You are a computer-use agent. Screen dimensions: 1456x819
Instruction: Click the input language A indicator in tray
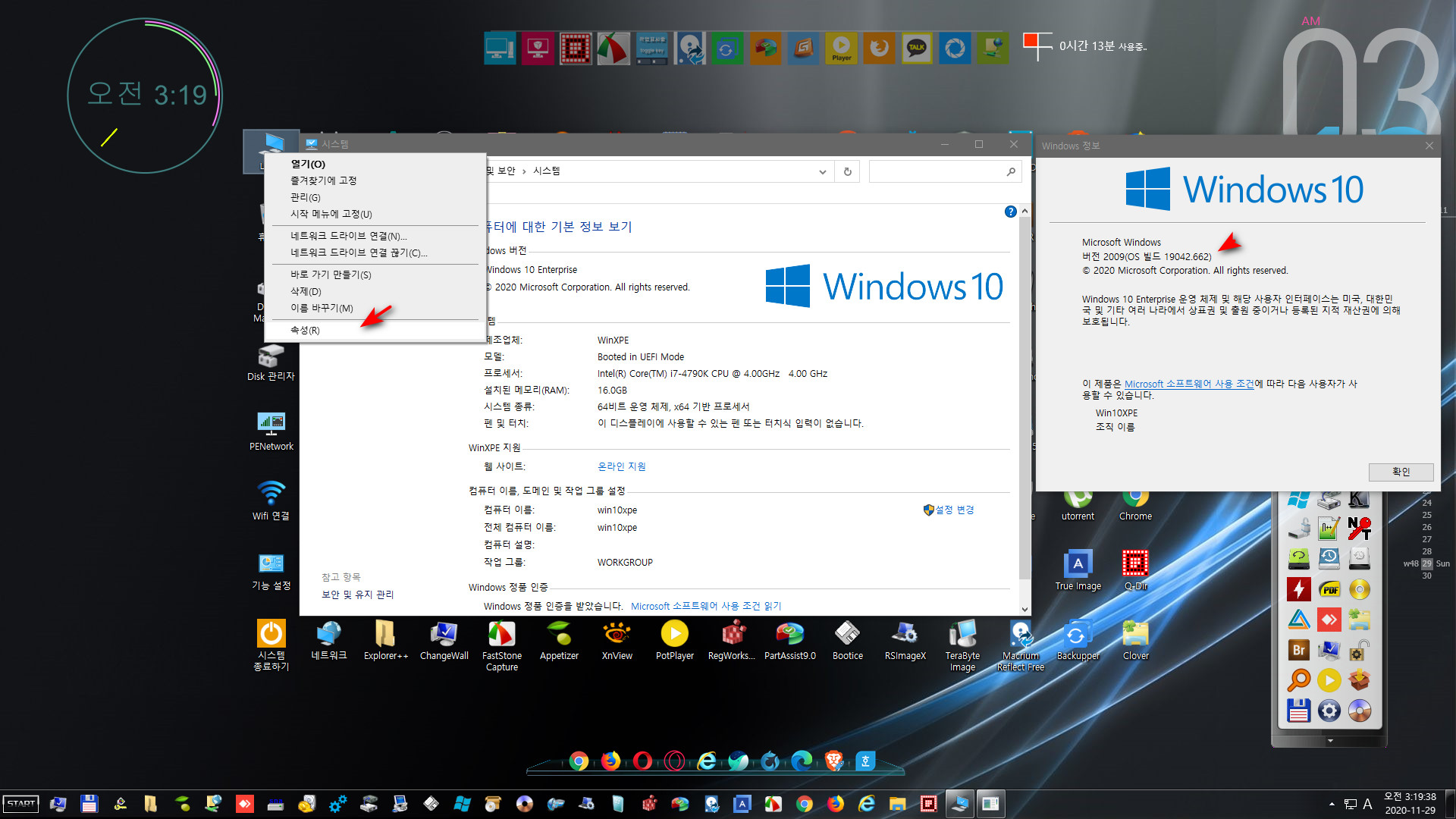1367,804
